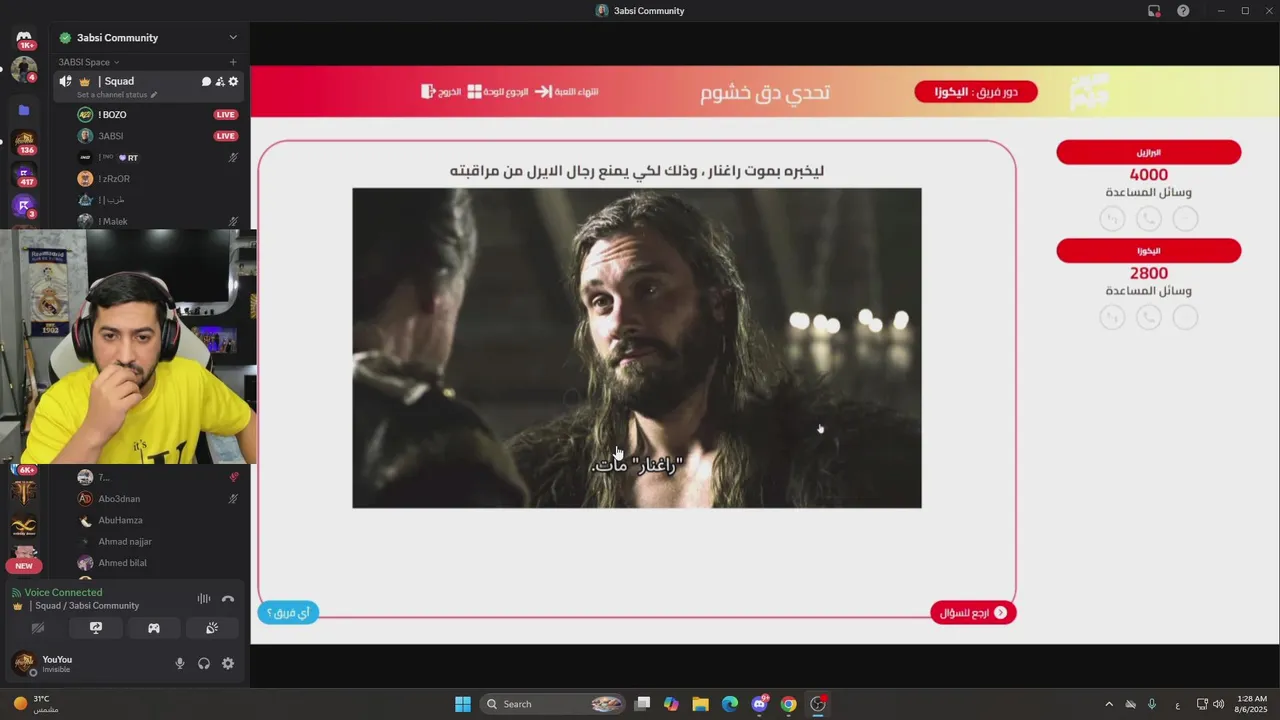Expand the 3absi Community server menu
This screenshot has height=720, width=1280.
(233, 38)
